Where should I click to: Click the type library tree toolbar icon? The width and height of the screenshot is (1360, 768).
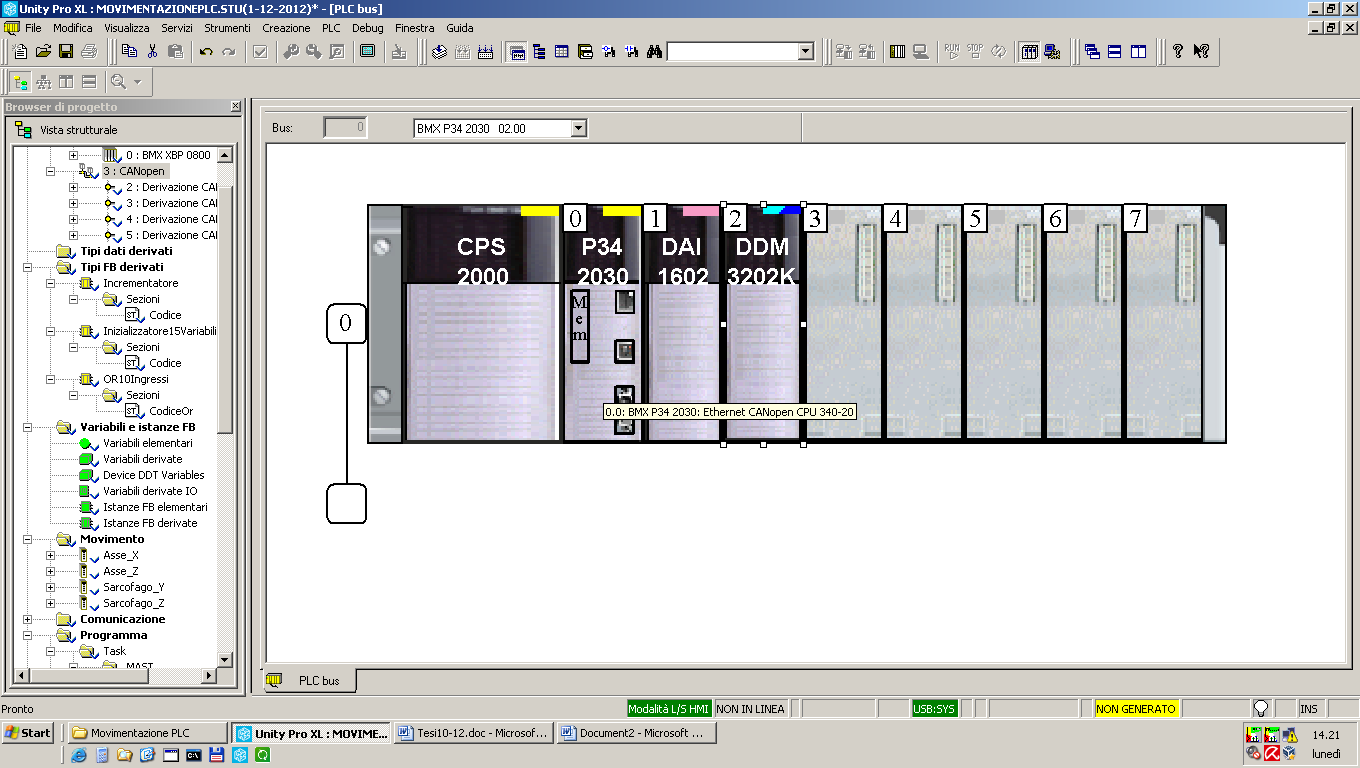539,51
